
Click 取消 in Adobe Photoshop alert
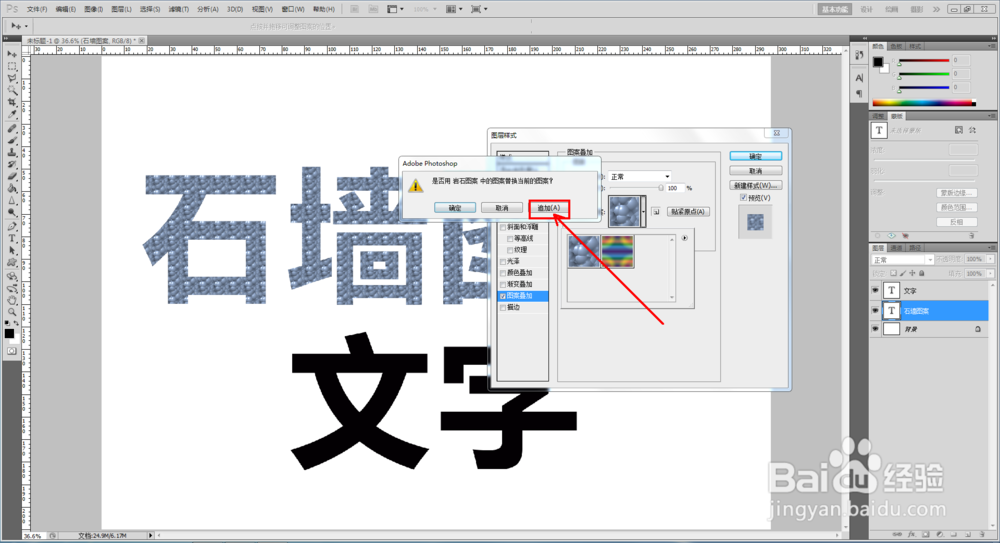(502, 208)
